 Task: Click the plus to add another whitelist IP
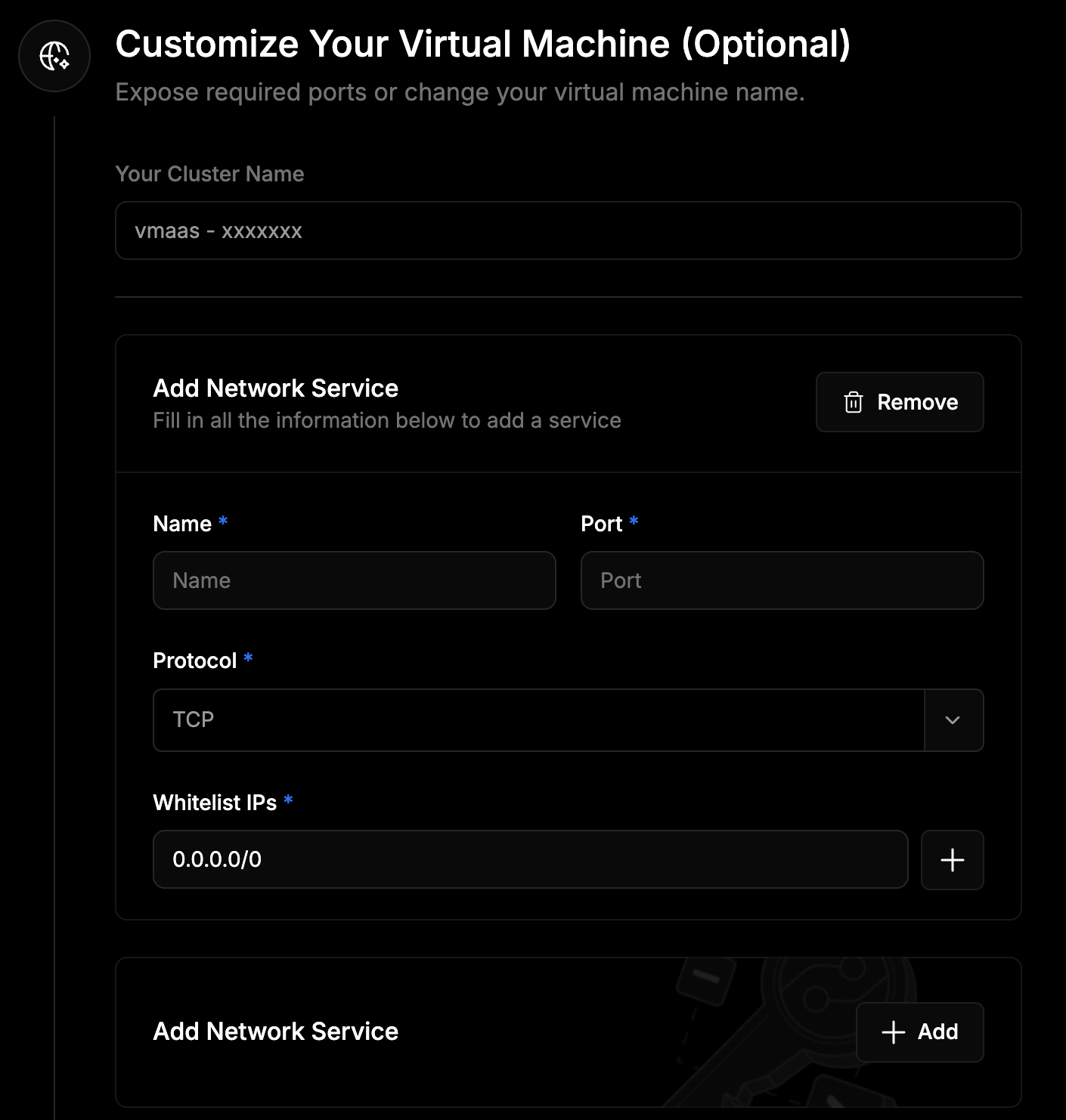[952, 859]
